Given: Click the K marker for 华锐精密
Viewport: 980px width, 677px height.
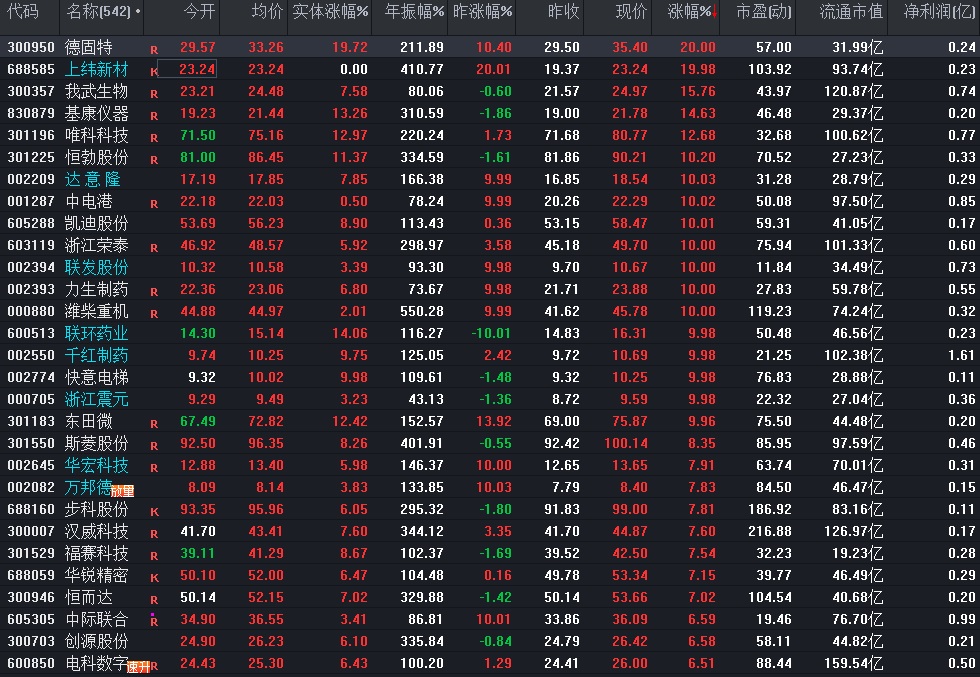Looking at the screenshot, I should (154, 578).
